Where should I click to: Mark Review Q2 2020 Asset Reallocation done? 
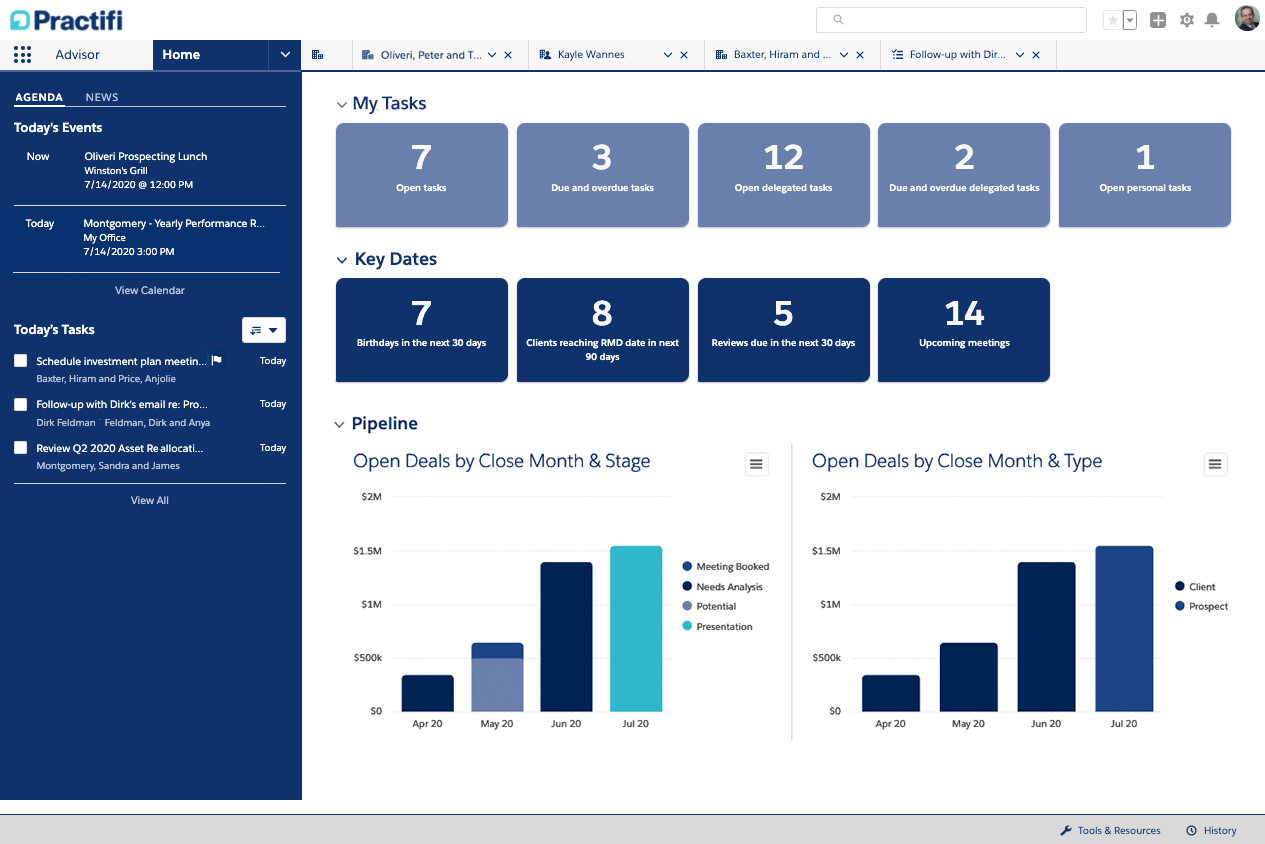[21, 448]
